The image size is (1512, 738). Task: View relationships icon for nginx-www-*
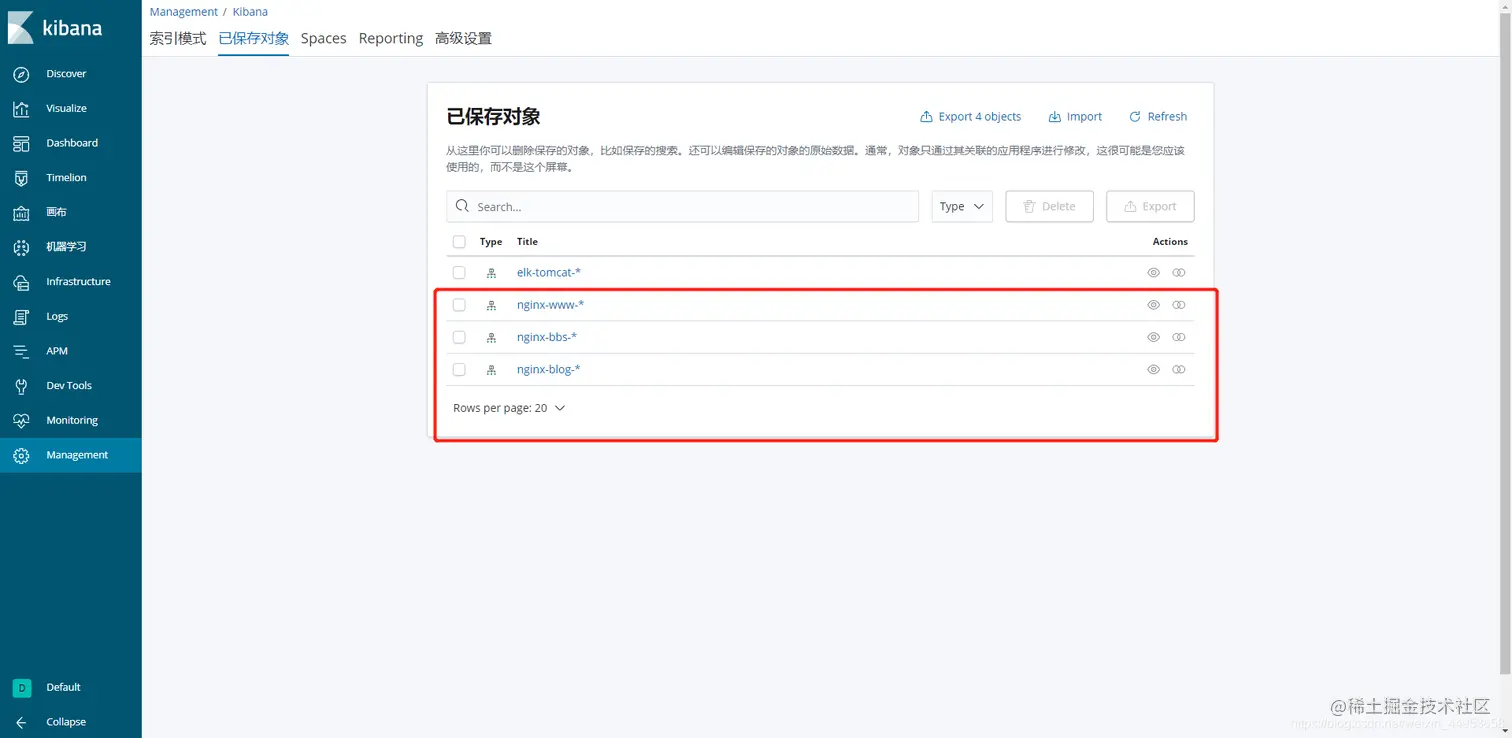tap(1179, 305)
